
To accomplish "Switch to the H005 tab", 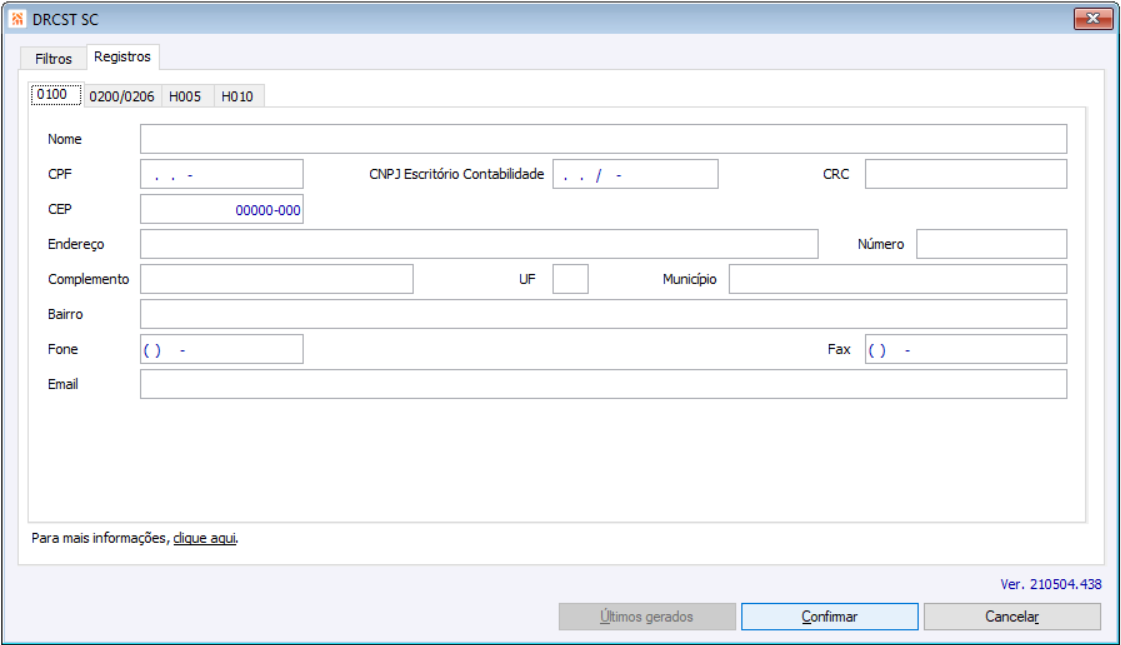I will (185, 97).
